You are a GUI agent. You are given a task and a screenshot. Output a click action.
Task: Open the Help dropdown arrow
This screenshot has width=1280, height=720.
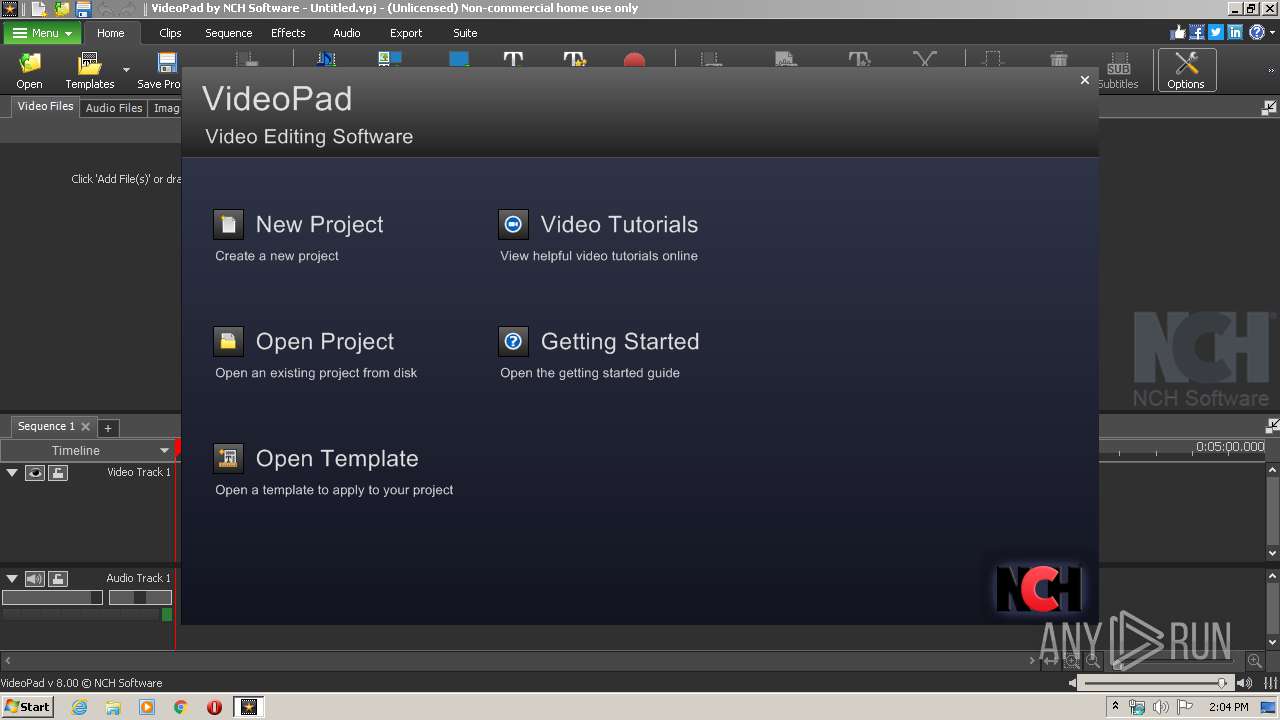1271,33
